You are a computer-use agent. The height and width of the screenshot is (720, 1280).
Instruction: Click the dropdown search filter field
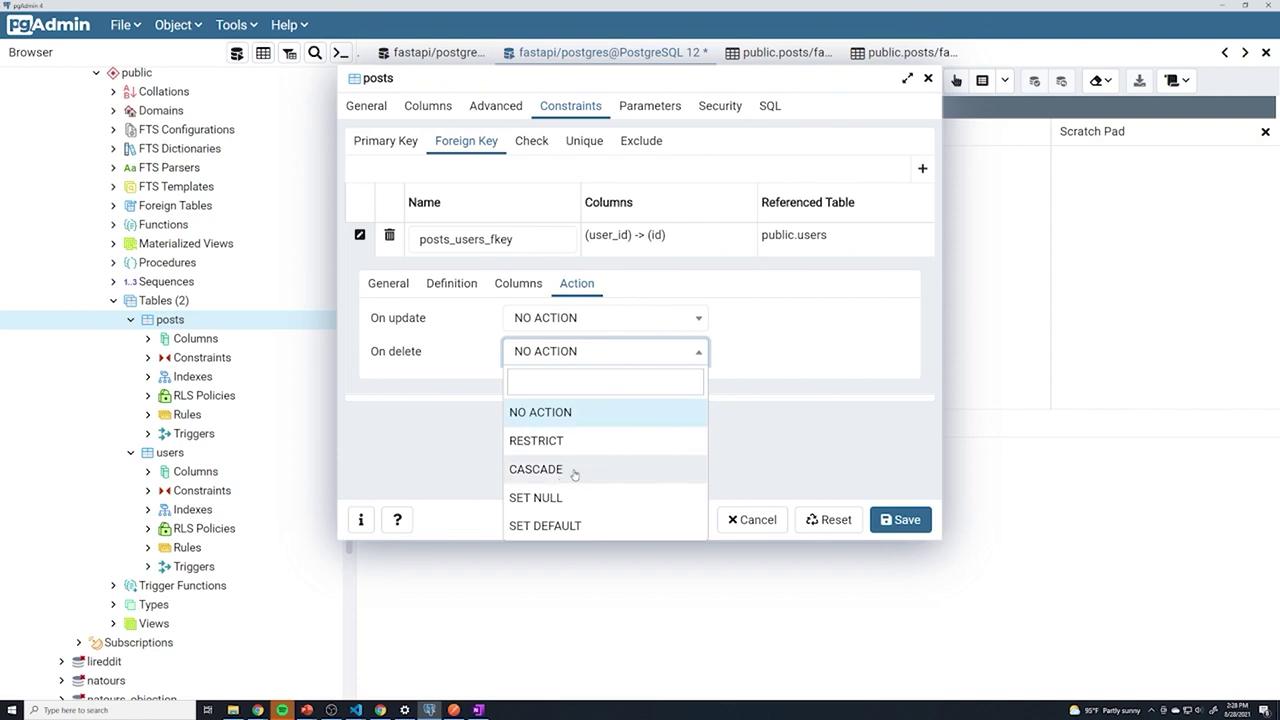pyautogui.click(x=605, y=382)
